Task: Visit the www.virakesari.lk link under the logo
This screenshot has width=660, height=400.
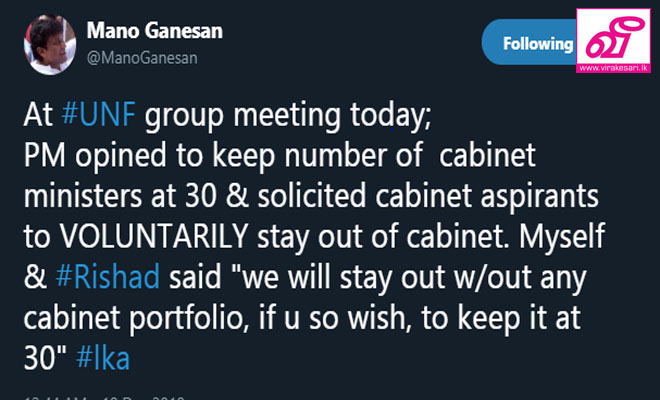Action: [613, 68]
